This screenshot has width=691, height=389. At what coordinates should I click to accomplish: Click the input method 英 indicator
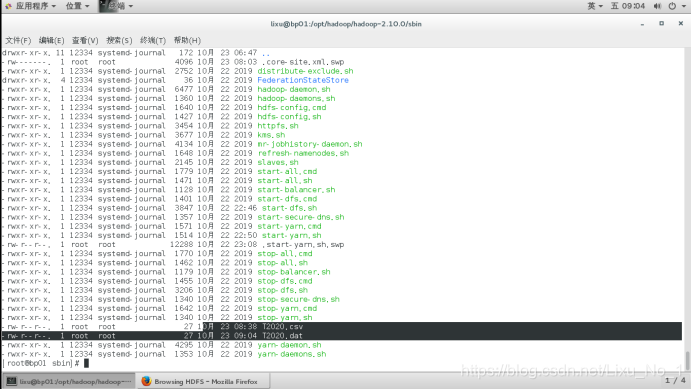pos(595,6)
